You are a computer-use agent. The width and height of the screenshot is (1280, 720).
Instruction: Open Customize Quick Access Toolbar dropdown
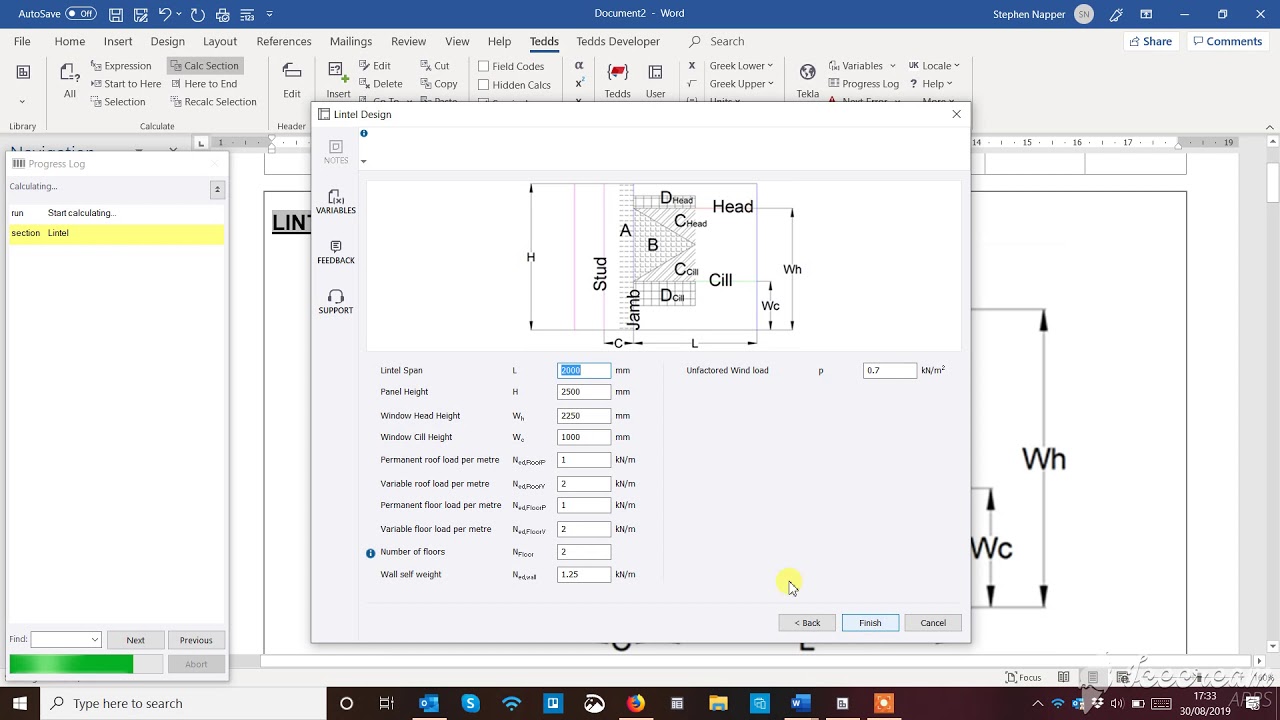click(269, 14)
